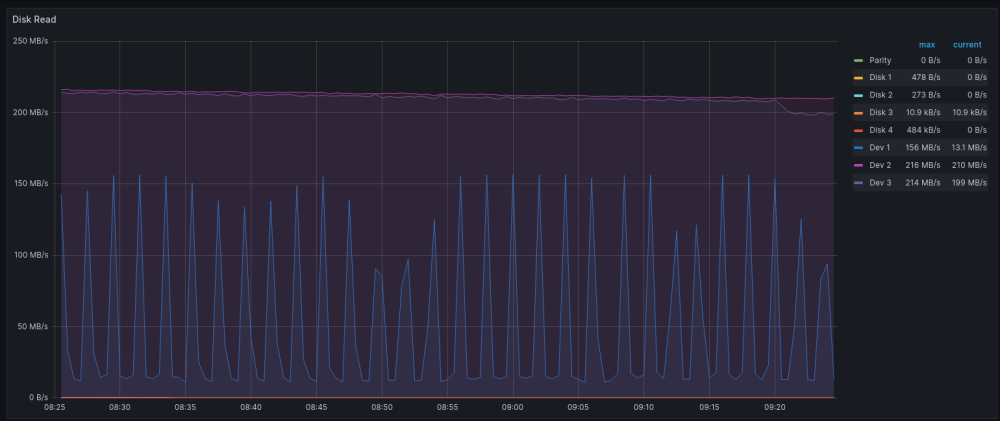Viewport: 1000px width, 421px height.
Task: Open the Disk Read panel title
Action: pyautogui.click(x=34, y=20)
